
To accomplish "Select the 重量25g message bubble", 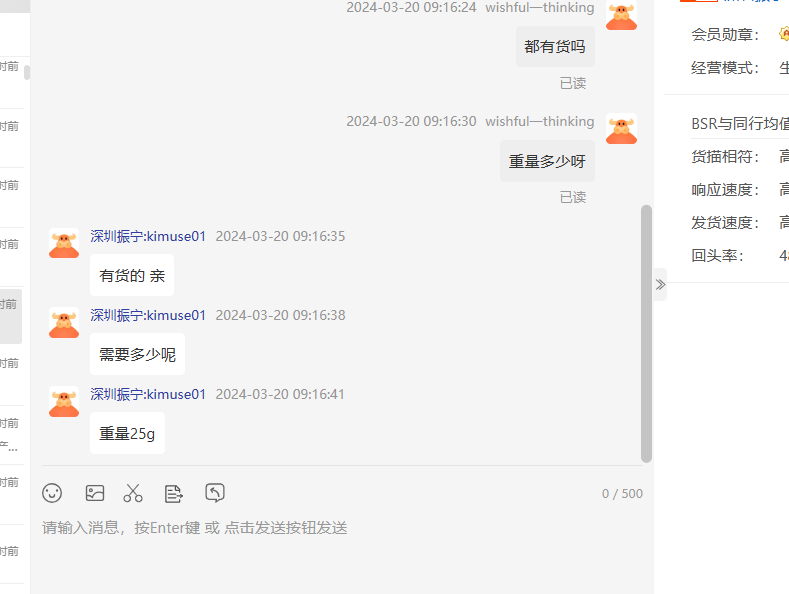I will pos(127,433).
